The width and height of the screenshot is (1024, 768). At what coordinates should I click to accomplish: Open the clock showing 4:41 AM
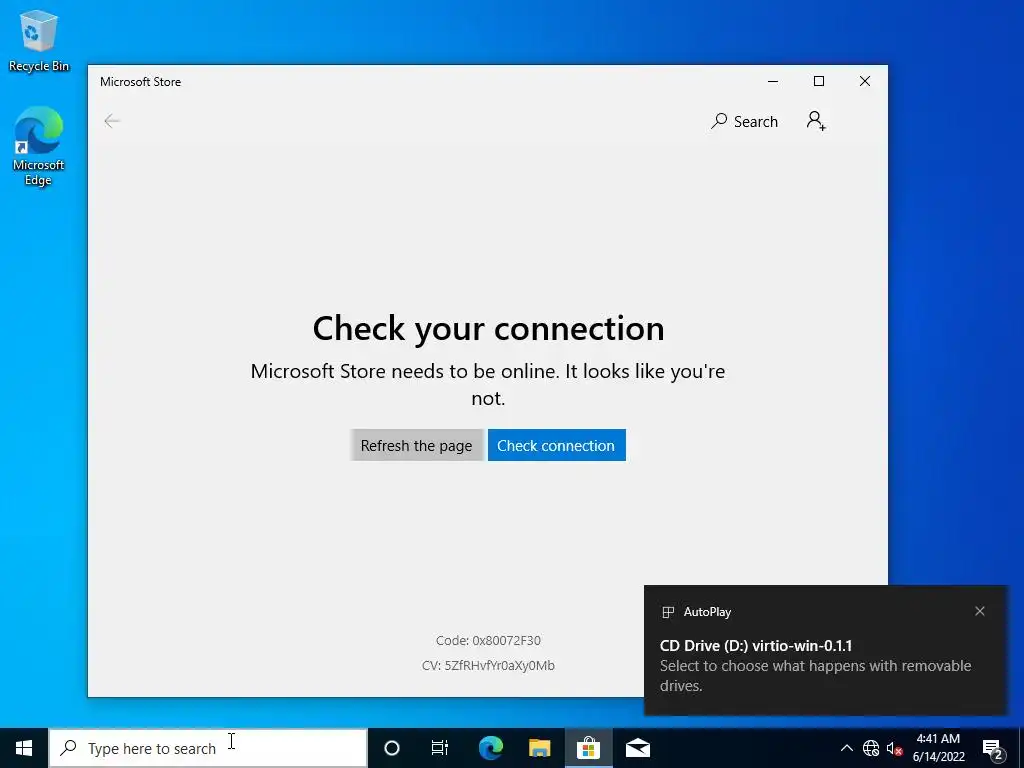[x=938, y=748]
